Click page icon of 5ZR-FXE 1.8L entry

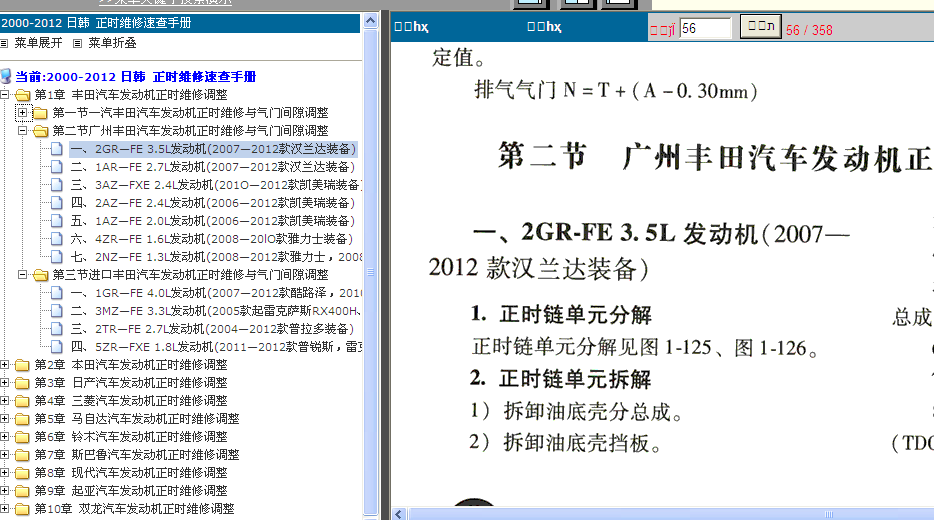coord(57,347)
